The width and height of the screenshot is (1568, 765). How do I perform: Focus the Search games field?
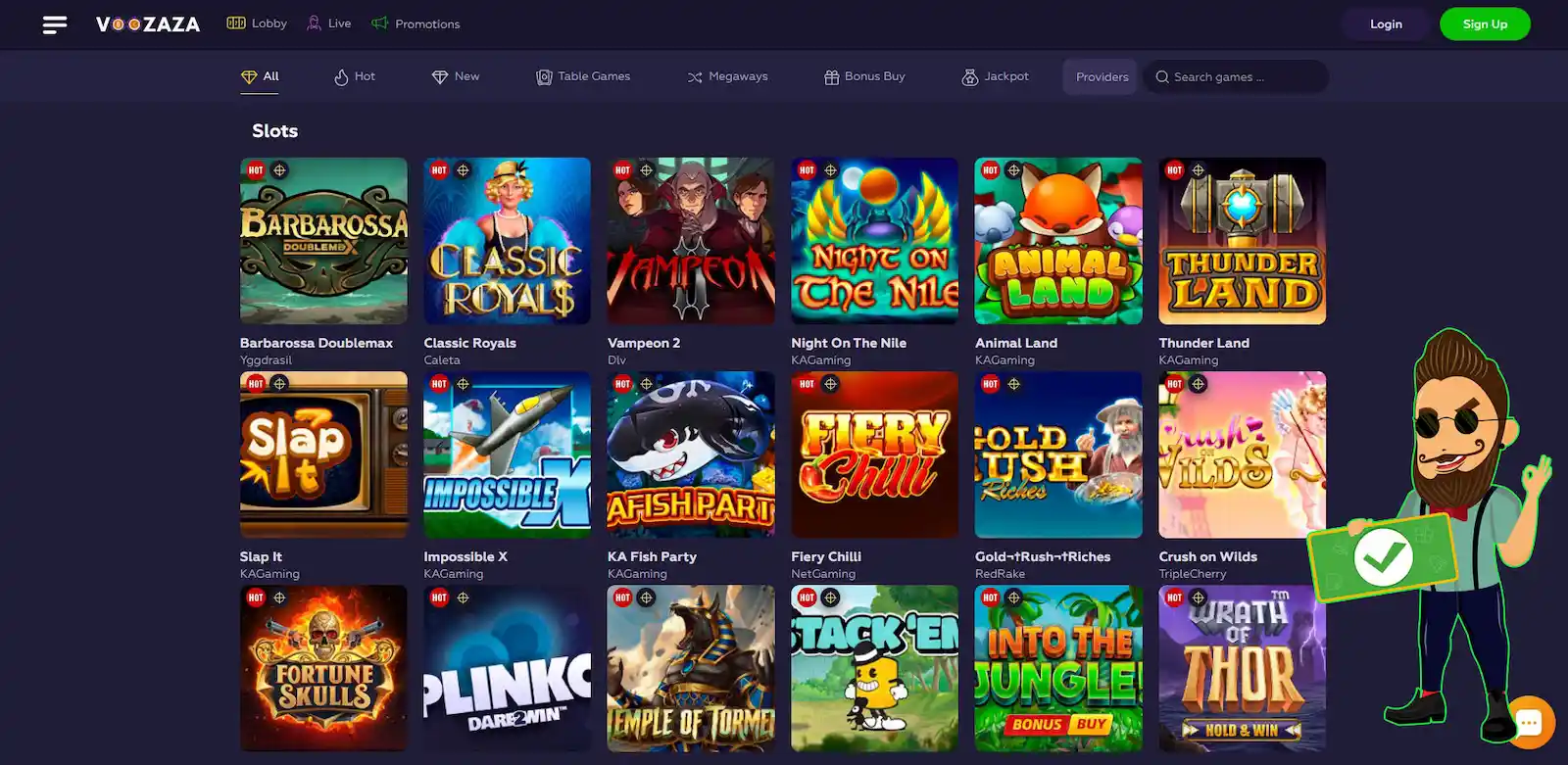pos(1236,76)
